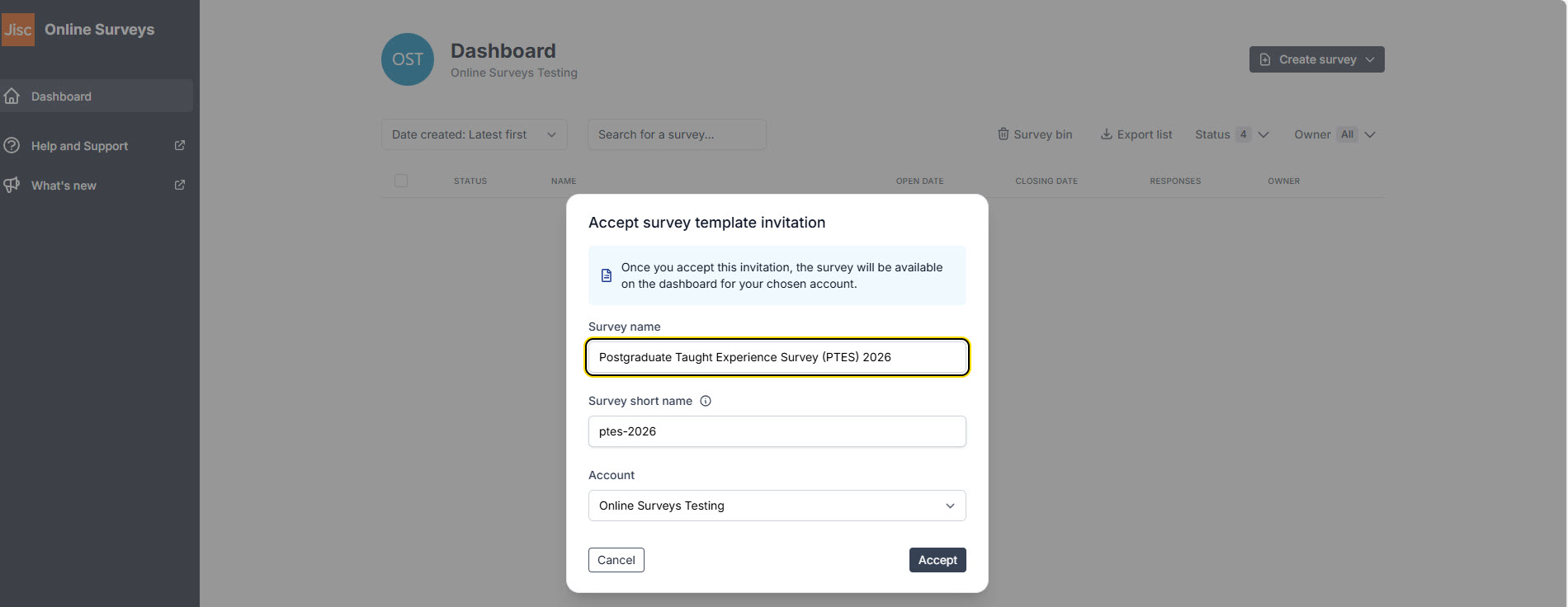
Task: Click the info icon beside Survey short name
Action: [705, 401]
